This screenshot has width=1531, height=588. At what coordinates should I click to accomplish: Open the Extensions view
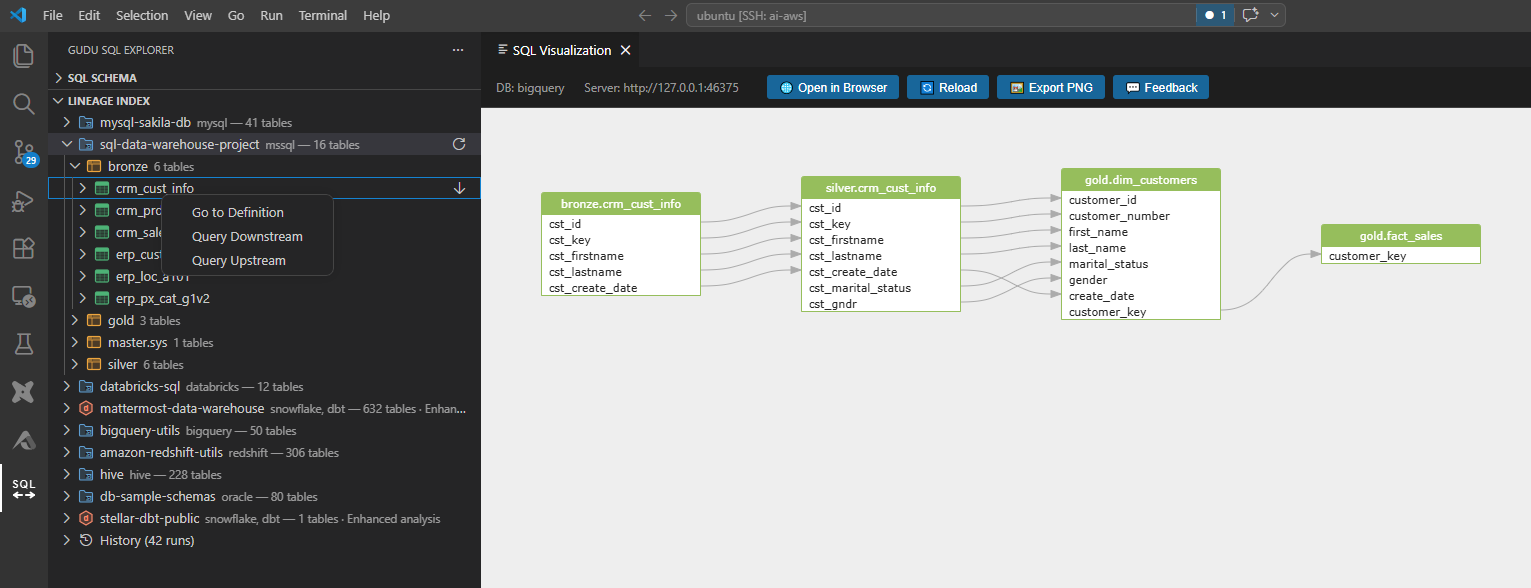tap(23, 247)
